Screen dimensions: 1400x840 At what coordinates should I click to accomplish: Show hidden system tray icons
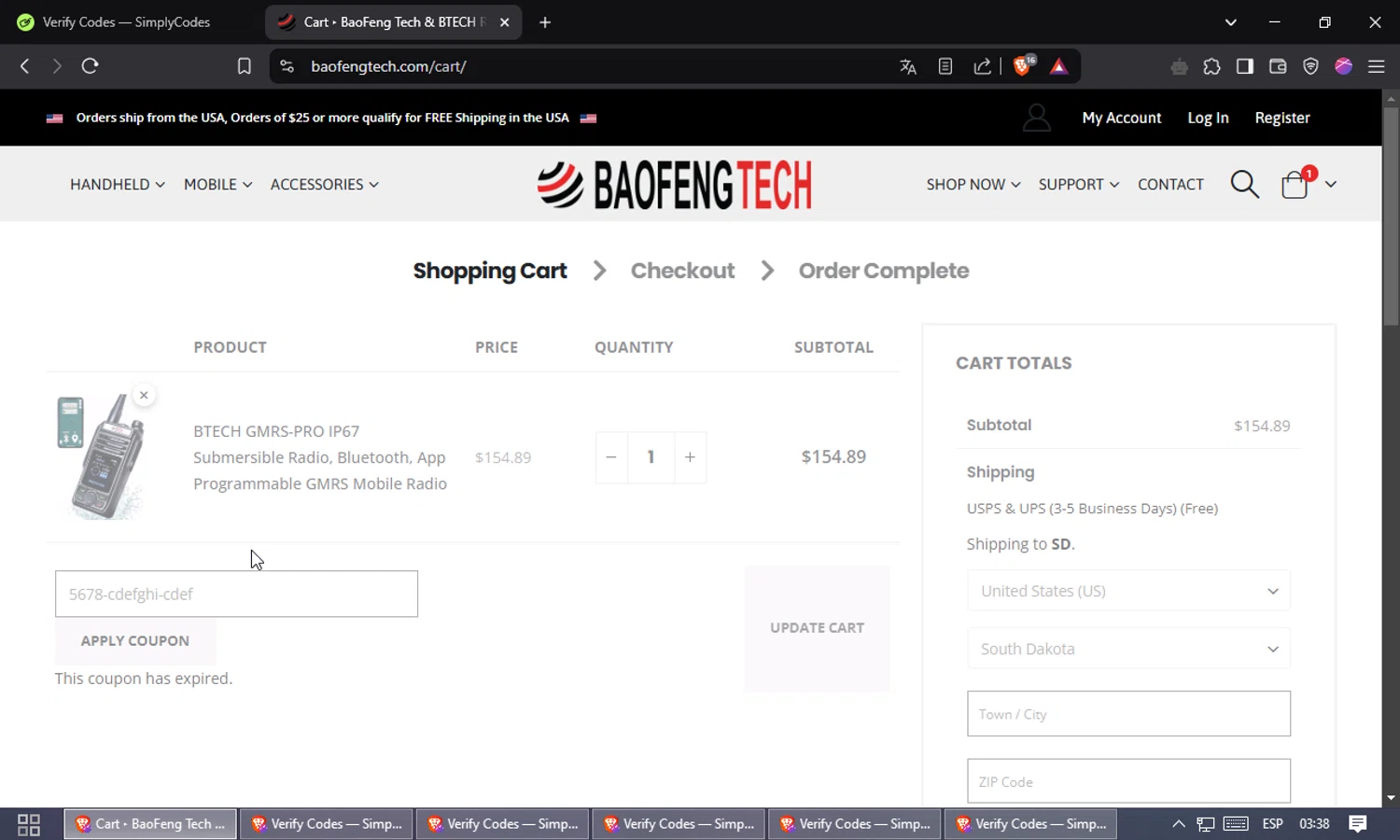click(1179, 824)
